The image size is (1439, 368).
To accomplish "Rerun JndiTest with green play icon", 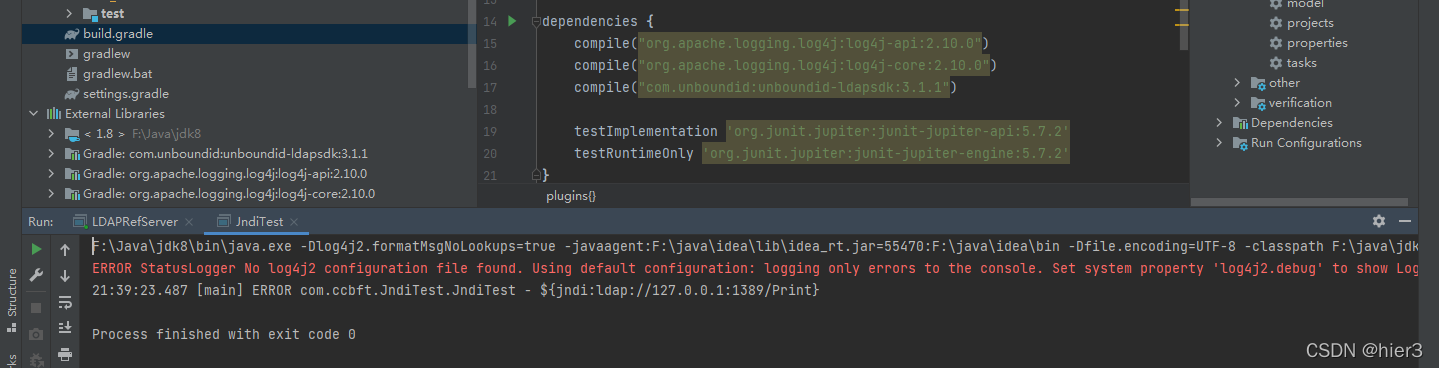I will pos(37,249).
